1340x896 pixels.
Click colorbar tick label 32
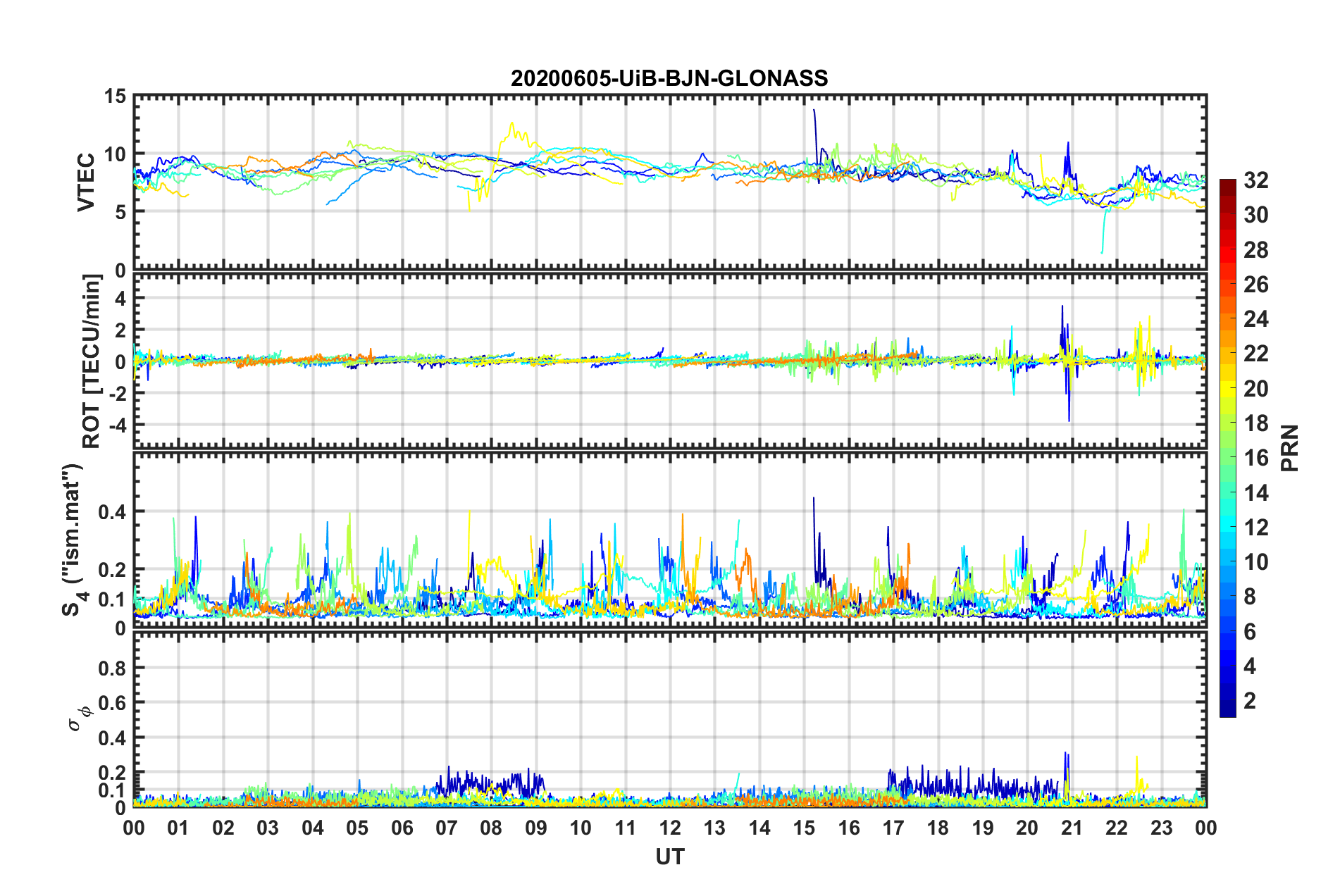point(1255,180)
